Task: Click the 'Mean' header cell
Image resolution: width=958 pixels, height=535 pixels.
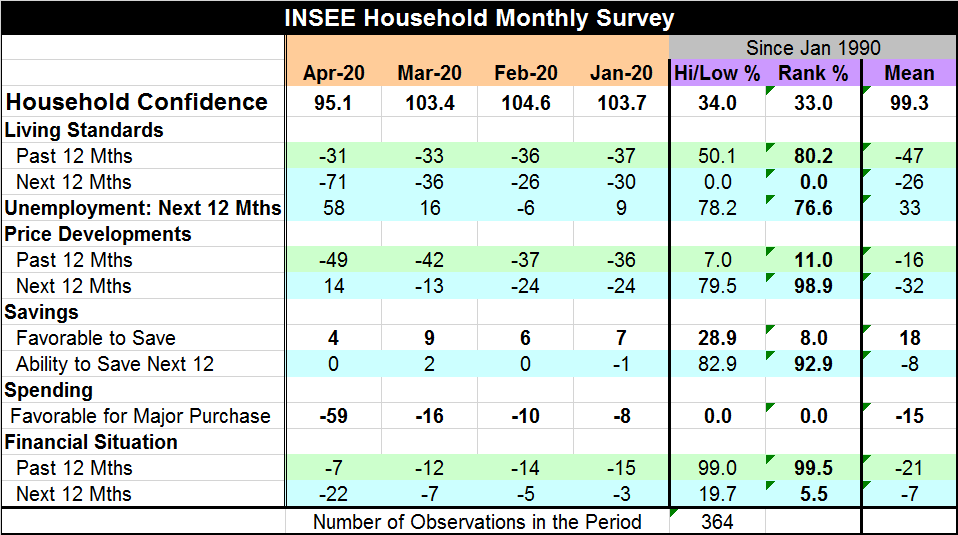Action: coord(909,73)
